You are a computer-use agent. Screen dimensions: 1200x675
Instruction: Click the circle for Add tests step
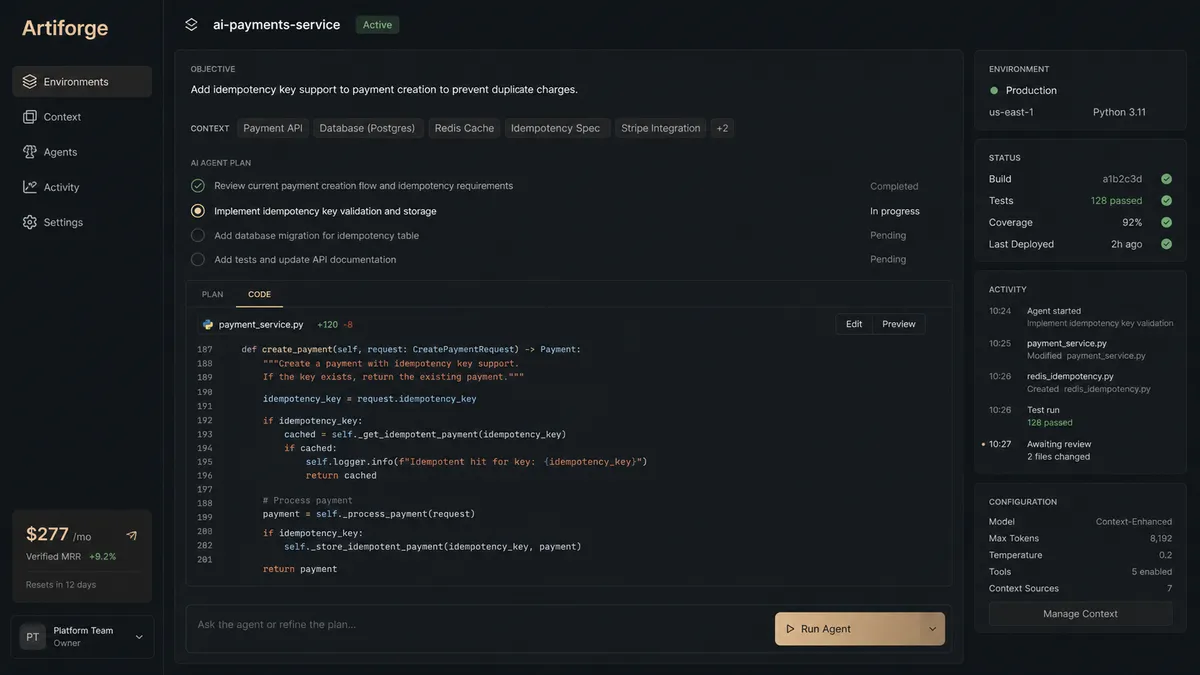198,260
